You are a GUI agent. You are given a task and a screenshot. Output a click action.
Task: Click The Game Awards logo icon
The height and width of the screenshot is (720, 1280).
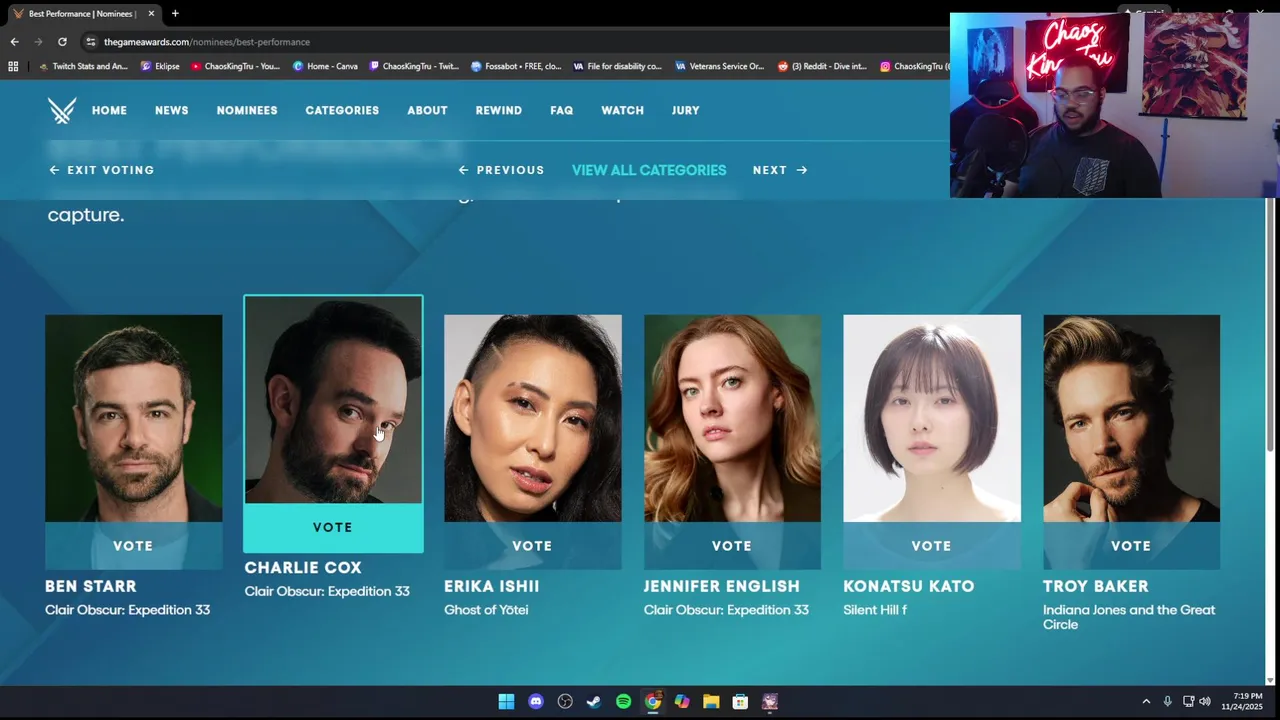pos(62,110)
